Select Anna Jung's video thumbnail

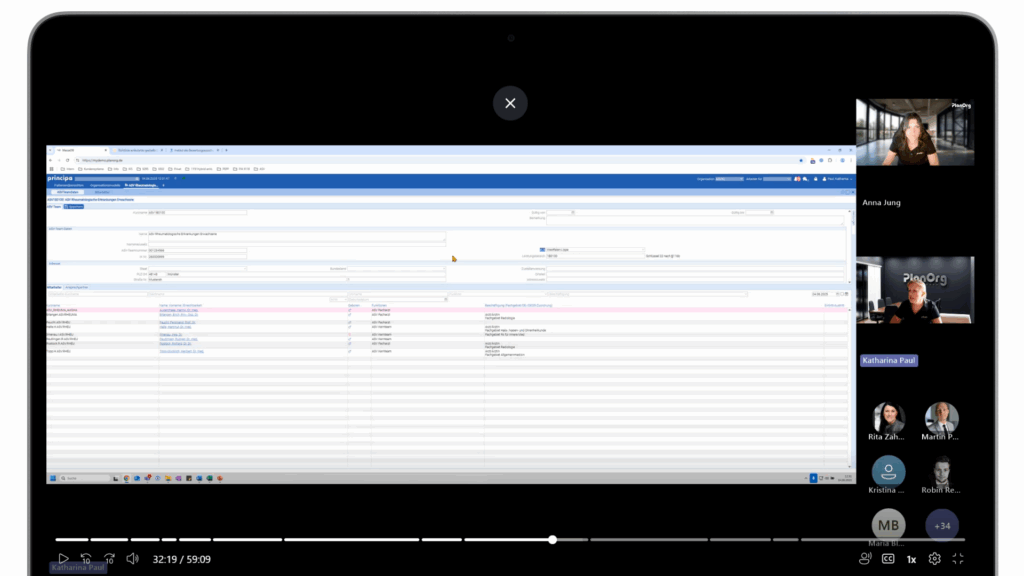915,133
